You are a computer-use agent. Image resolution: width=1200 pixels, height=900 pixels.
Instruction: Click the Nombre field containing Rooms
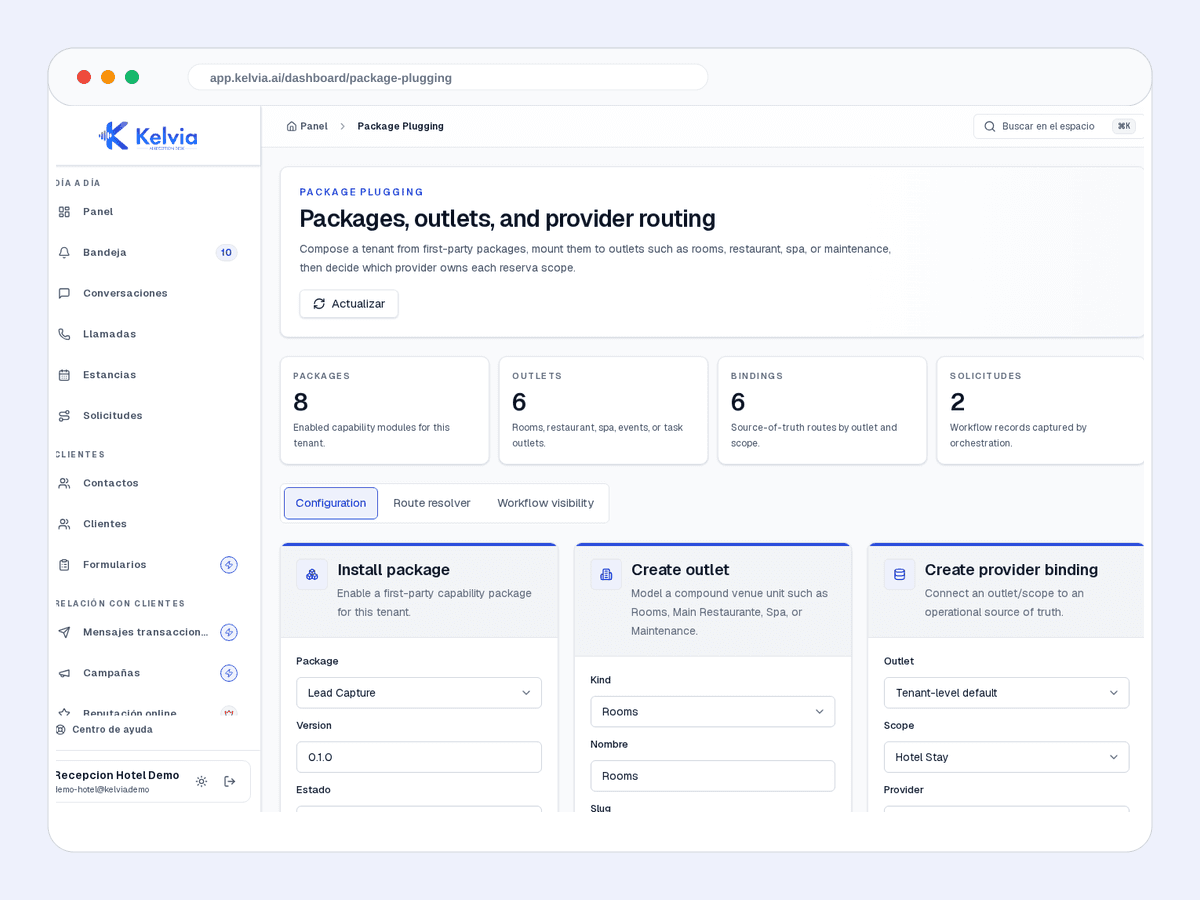713,776
